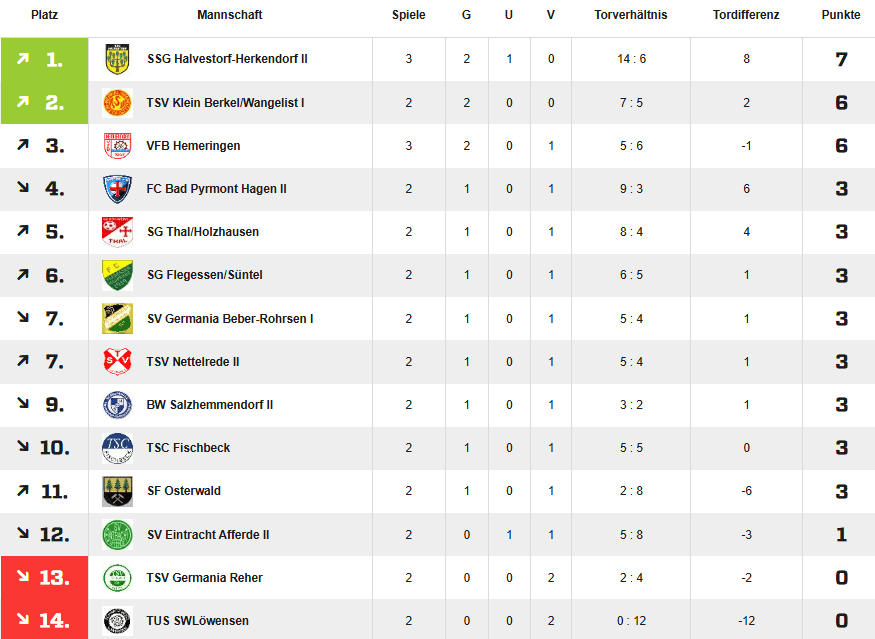This screenshot has height=639, width=875.
Task: Click the SG Thal/Holzhausen club logo
Action: click(x=117, y=232)
